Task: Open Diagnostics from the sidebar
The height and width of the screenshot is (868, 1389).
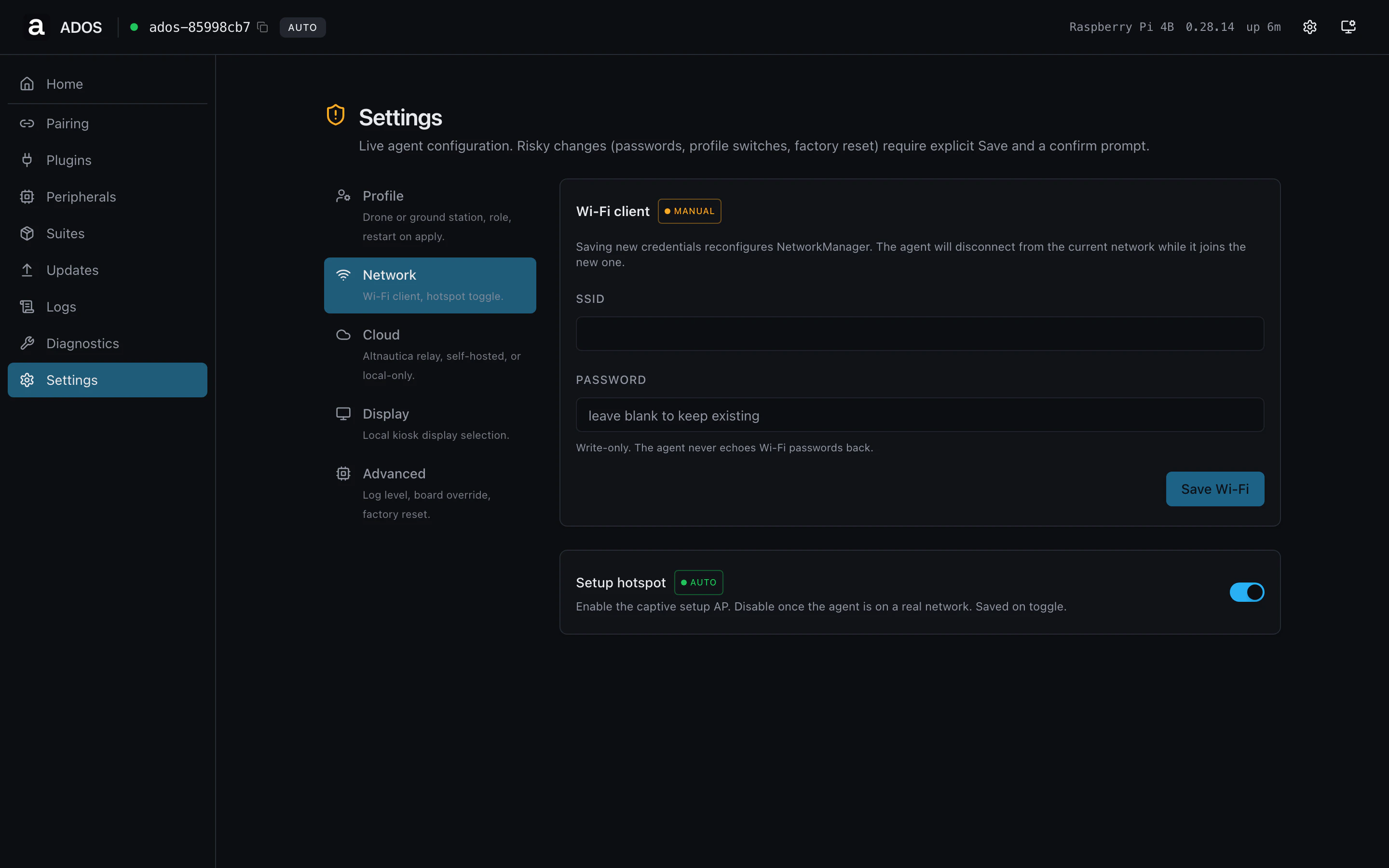Action: click(x=108, y=343)
